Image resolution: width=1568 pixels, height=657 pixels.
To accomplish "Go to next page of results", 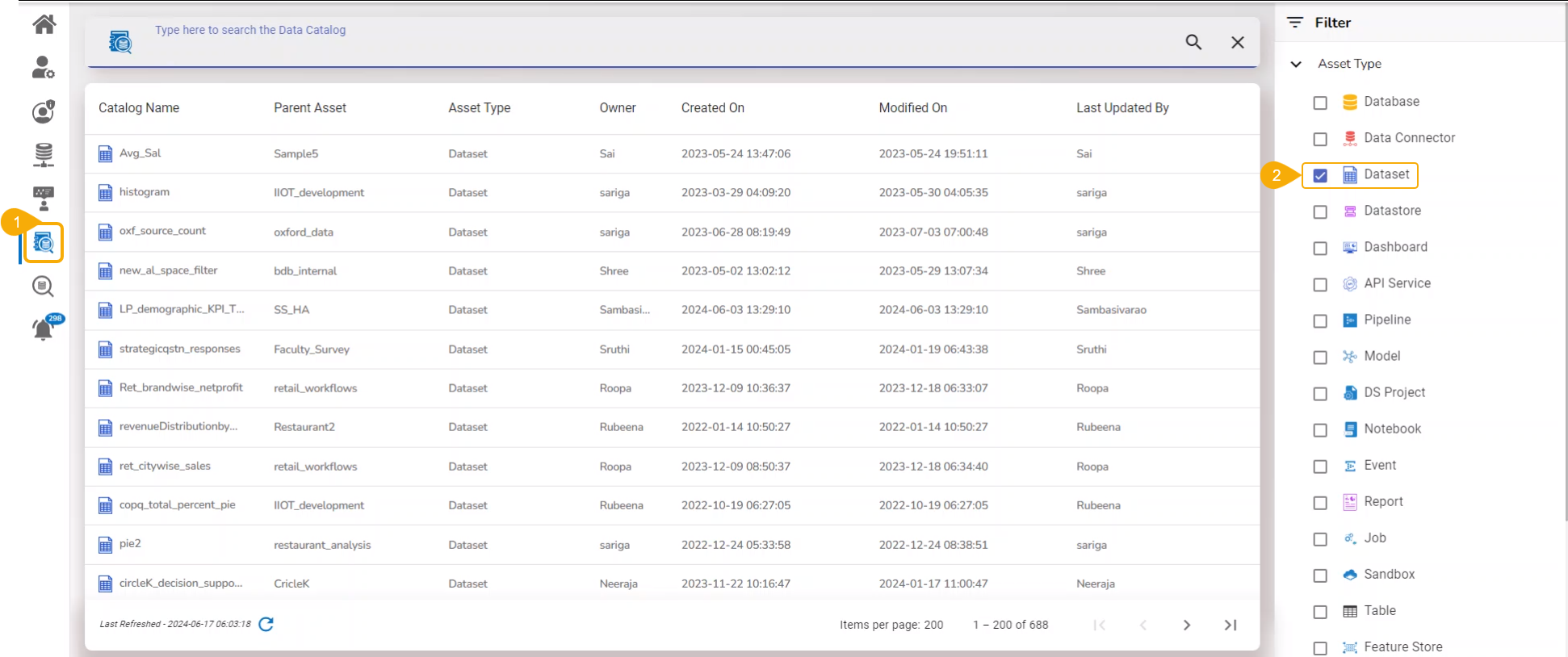I will pyautogui.click(x=1186, y=625).
